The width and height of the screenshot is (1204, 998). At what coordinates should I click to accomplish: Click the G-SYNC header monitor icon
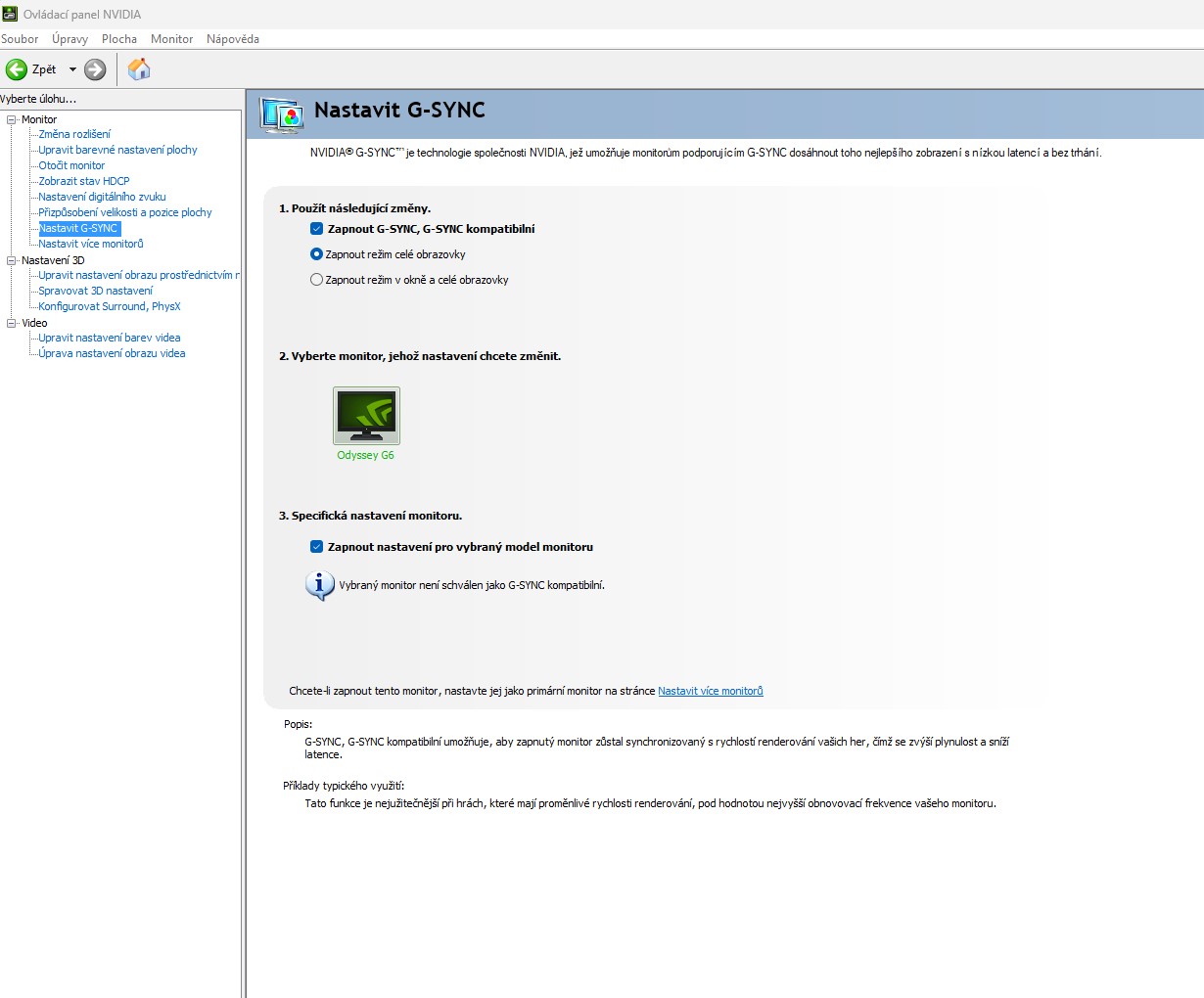point(282,114)
